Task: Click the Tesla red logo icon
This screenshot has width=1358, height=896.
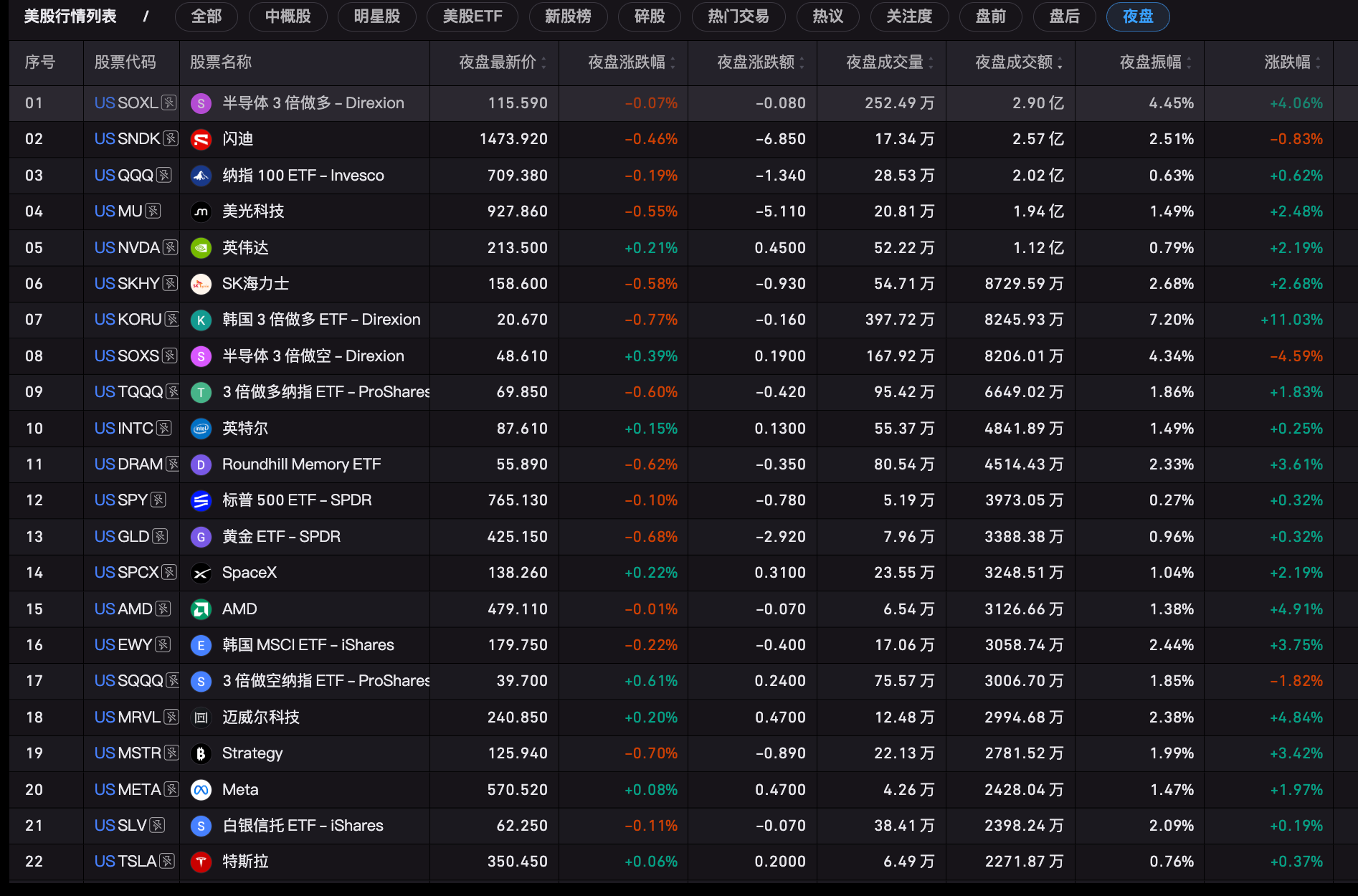Action: tap(201, 862)
